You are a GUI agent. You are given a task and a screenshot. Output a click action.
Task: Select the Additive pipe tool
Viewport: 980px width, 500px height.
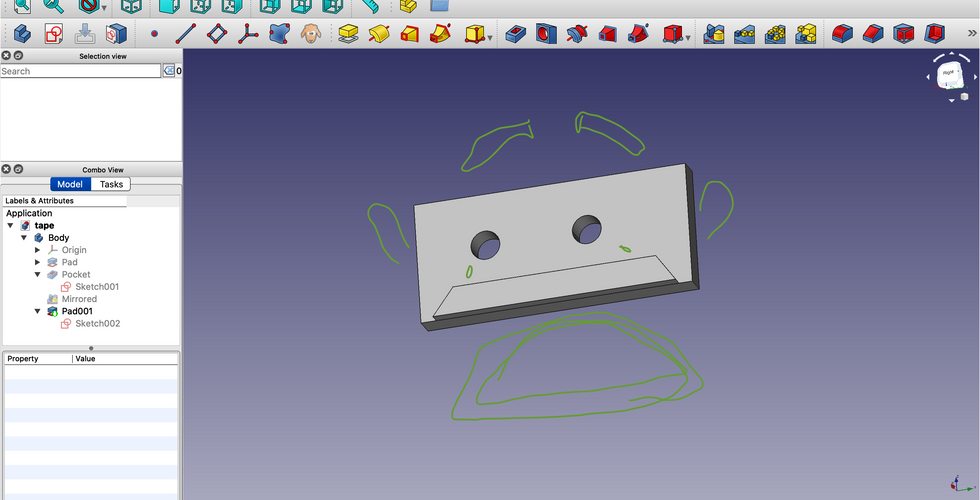441,33
